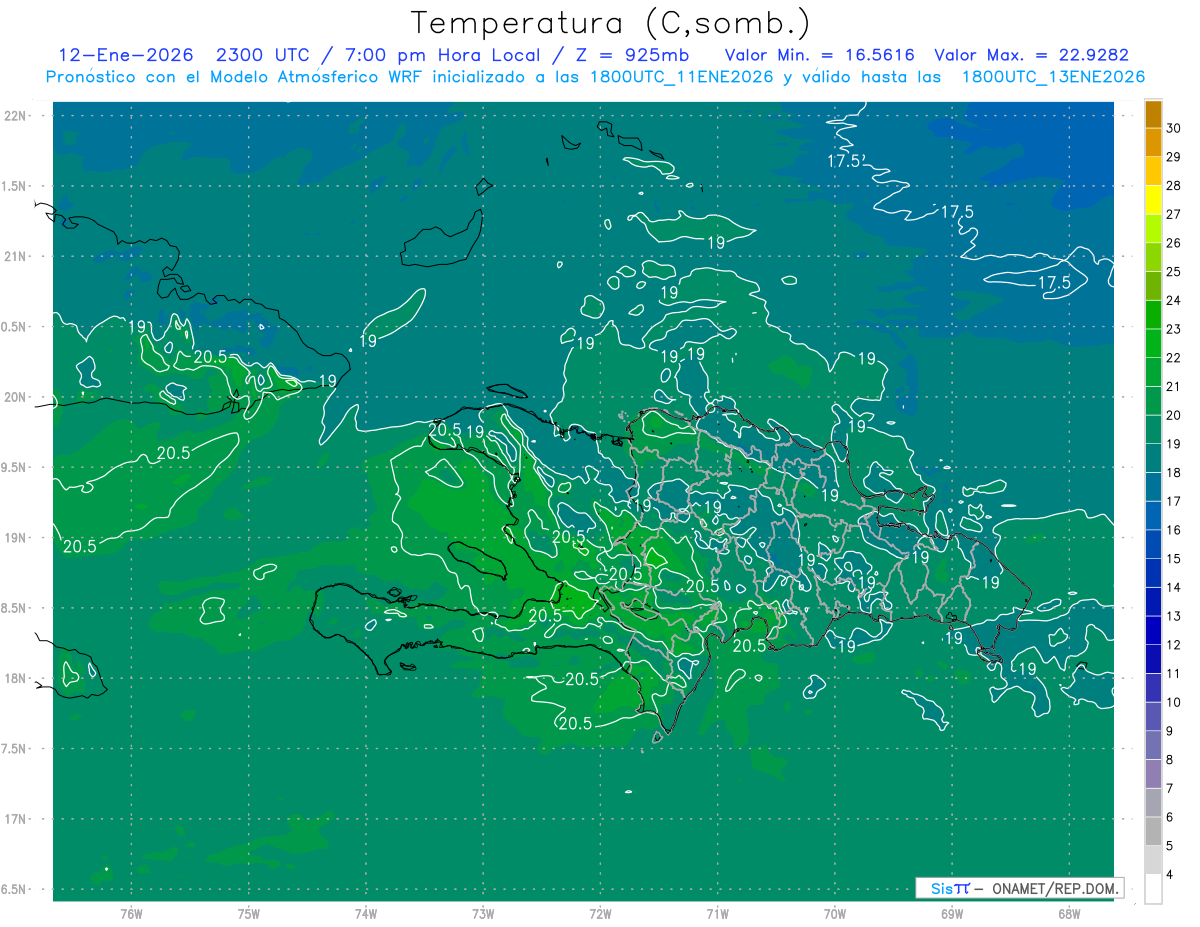Click the legend value '28' on the colorbar

[1174, 185]
